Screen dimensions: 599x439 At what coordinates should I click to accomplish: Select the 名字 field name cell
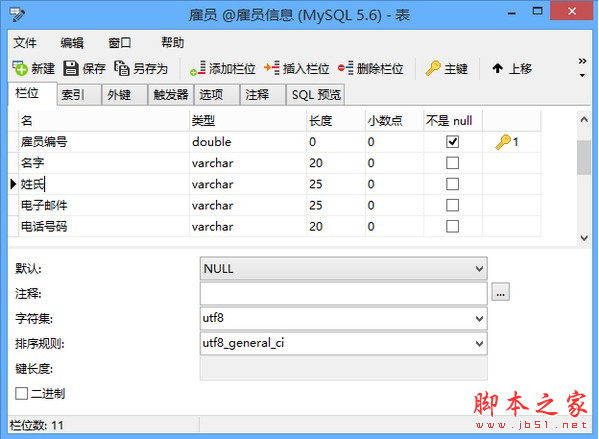[104, 163]
